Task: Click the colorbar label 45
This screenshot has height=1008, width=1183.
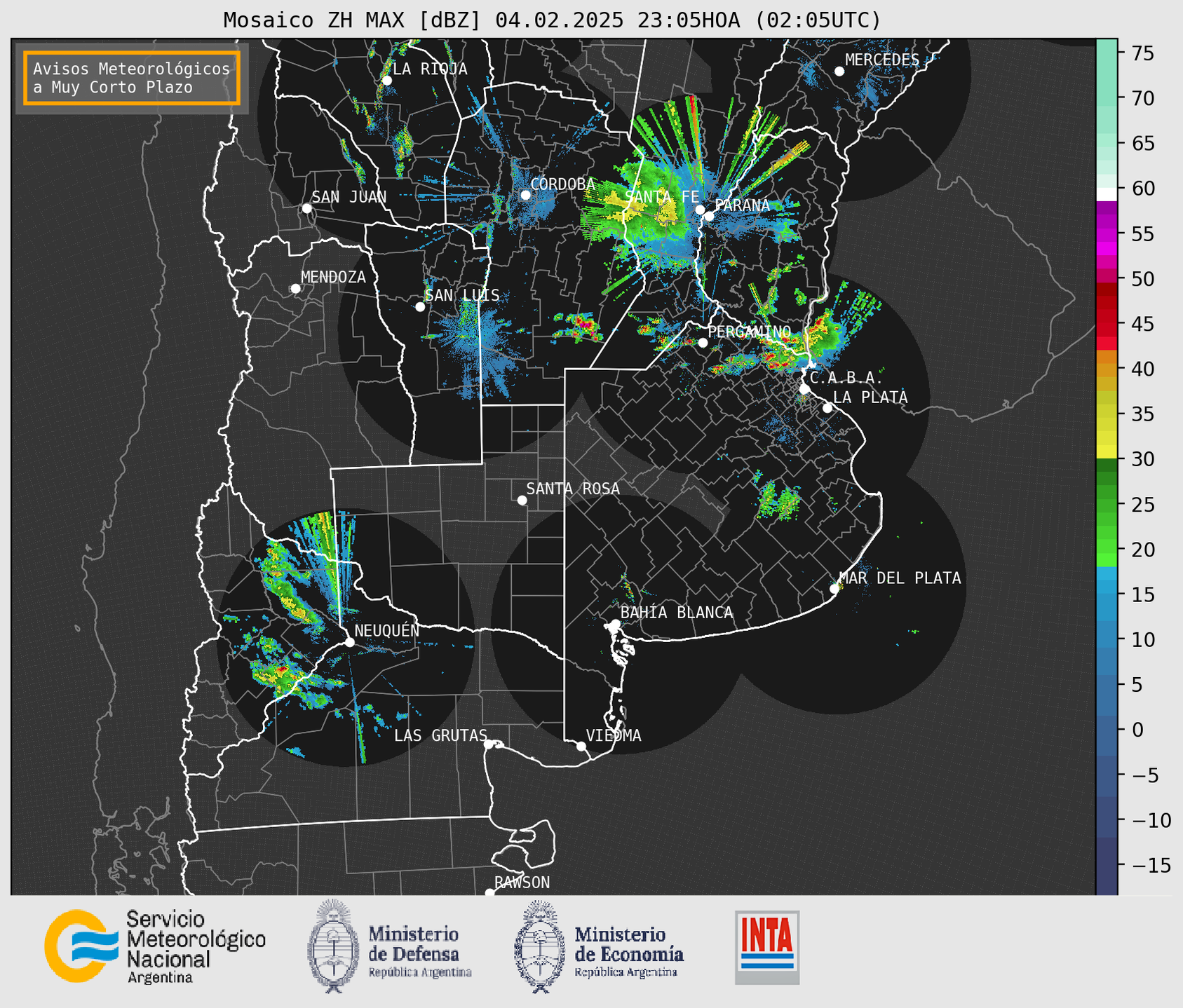Action: click(1143, 324)
